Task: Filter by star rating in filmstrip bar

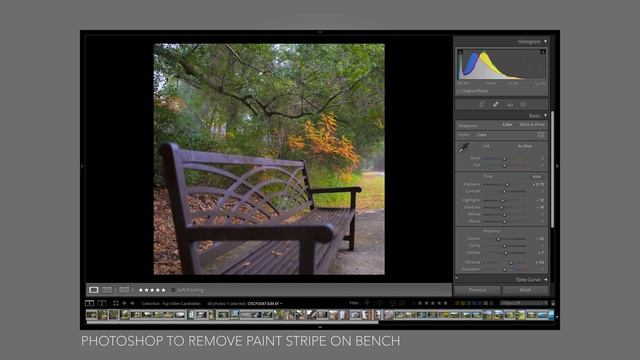Action: click(433, 303)
